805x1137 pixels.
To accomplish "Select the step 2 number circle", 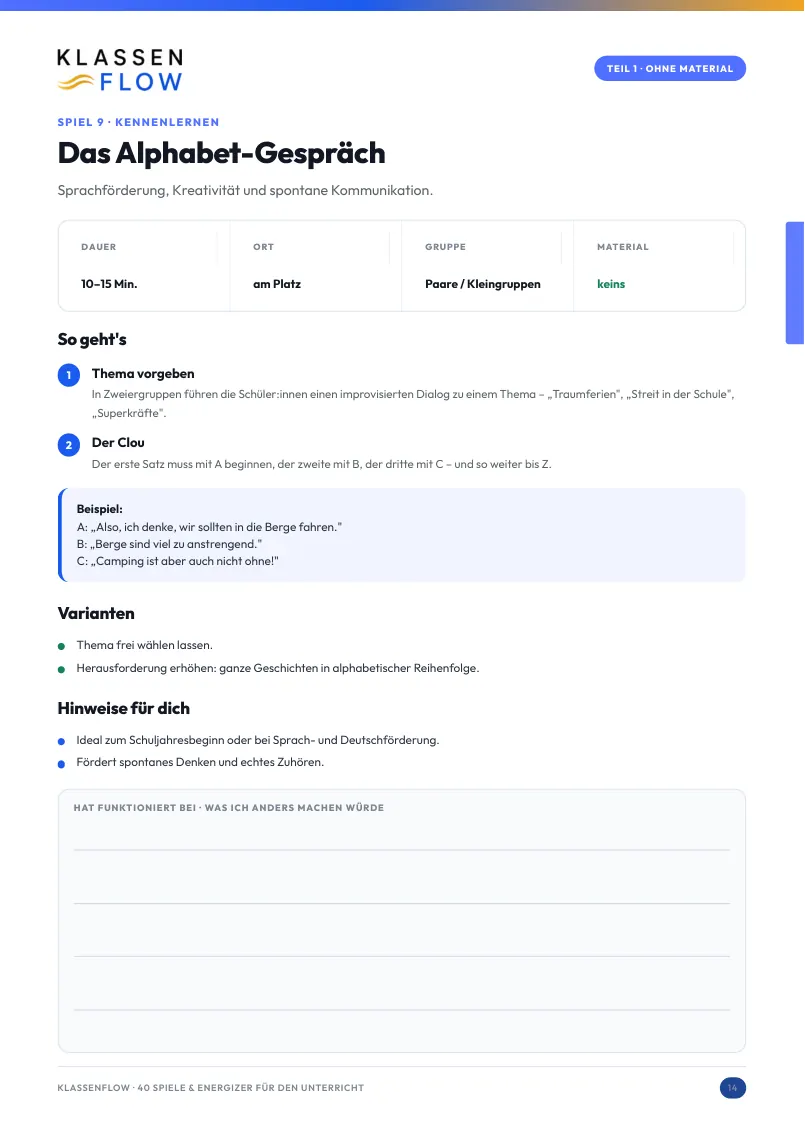I will 69,445.
